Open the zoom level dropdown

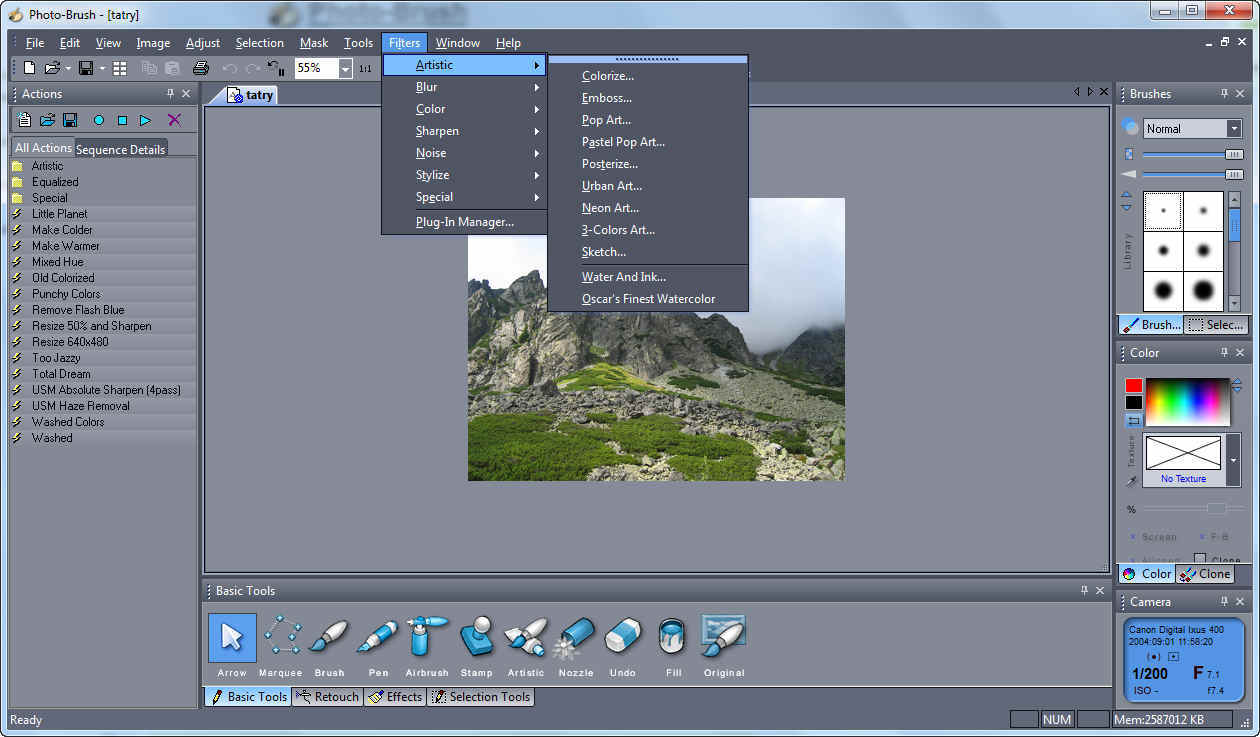[344, 67]
